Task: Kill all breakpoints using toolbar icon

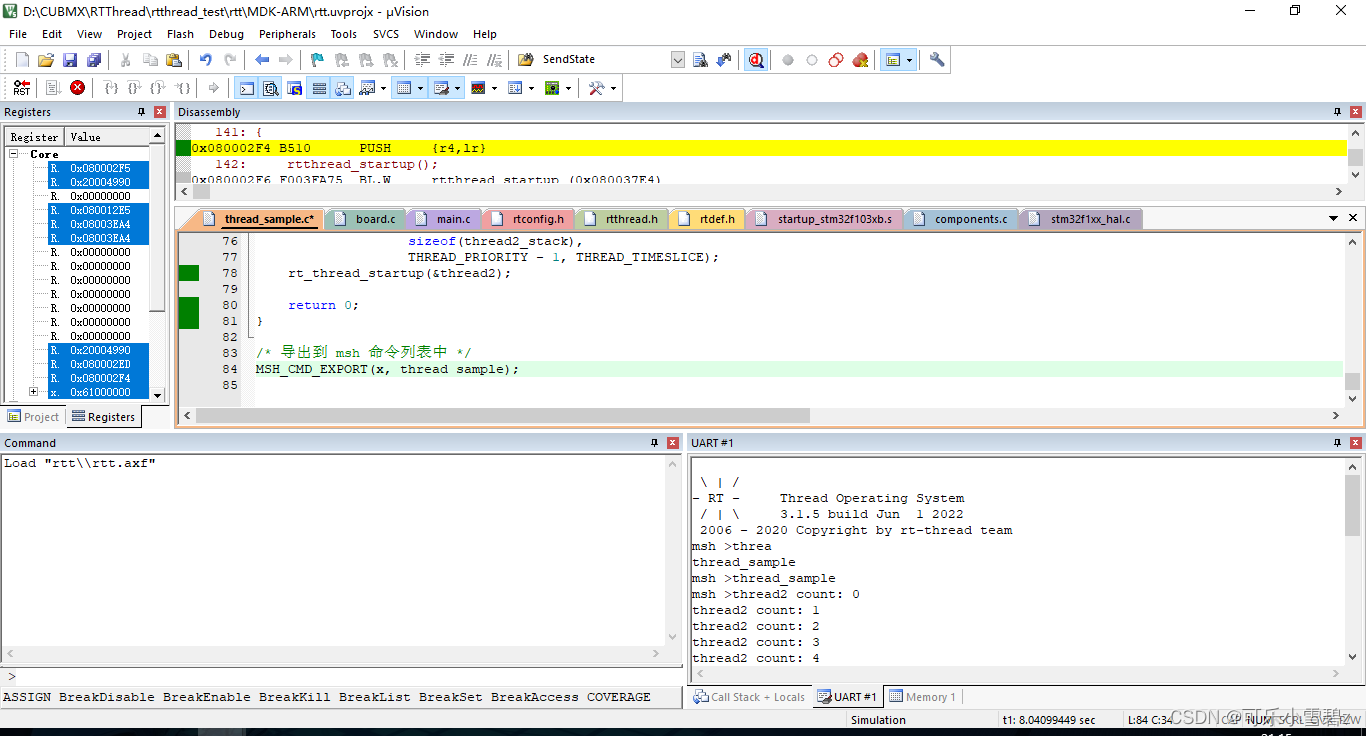Action: point(860,59)
